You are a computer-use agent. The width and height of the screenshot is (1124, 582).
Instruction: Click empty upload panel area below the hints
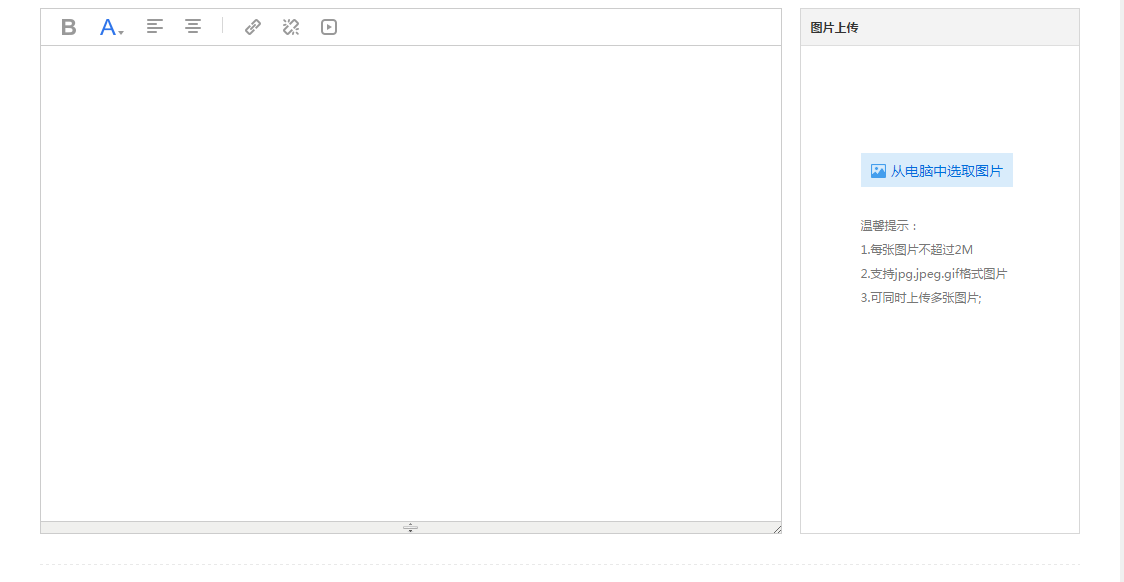coord(939,420)
